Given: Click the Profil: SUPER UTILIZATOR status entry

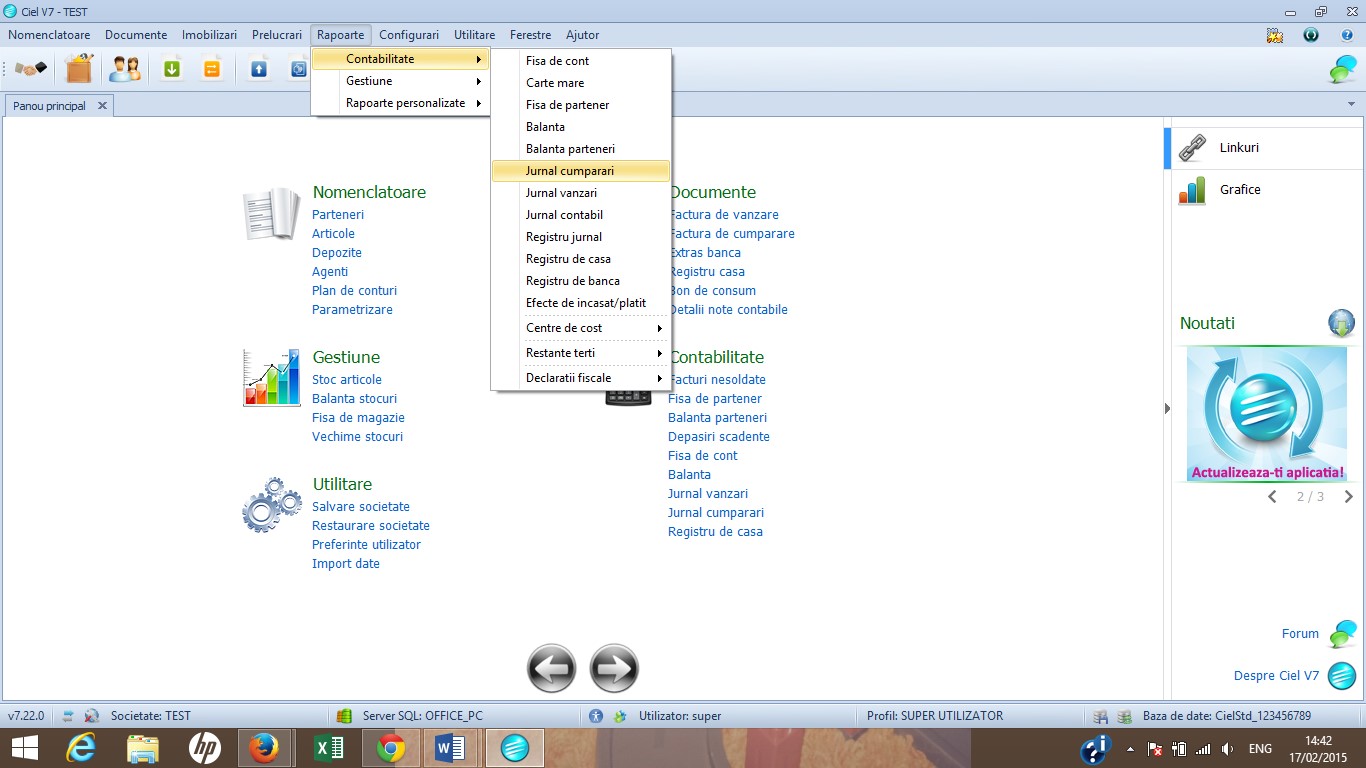Looking at the screenshot, I should 935,716.
